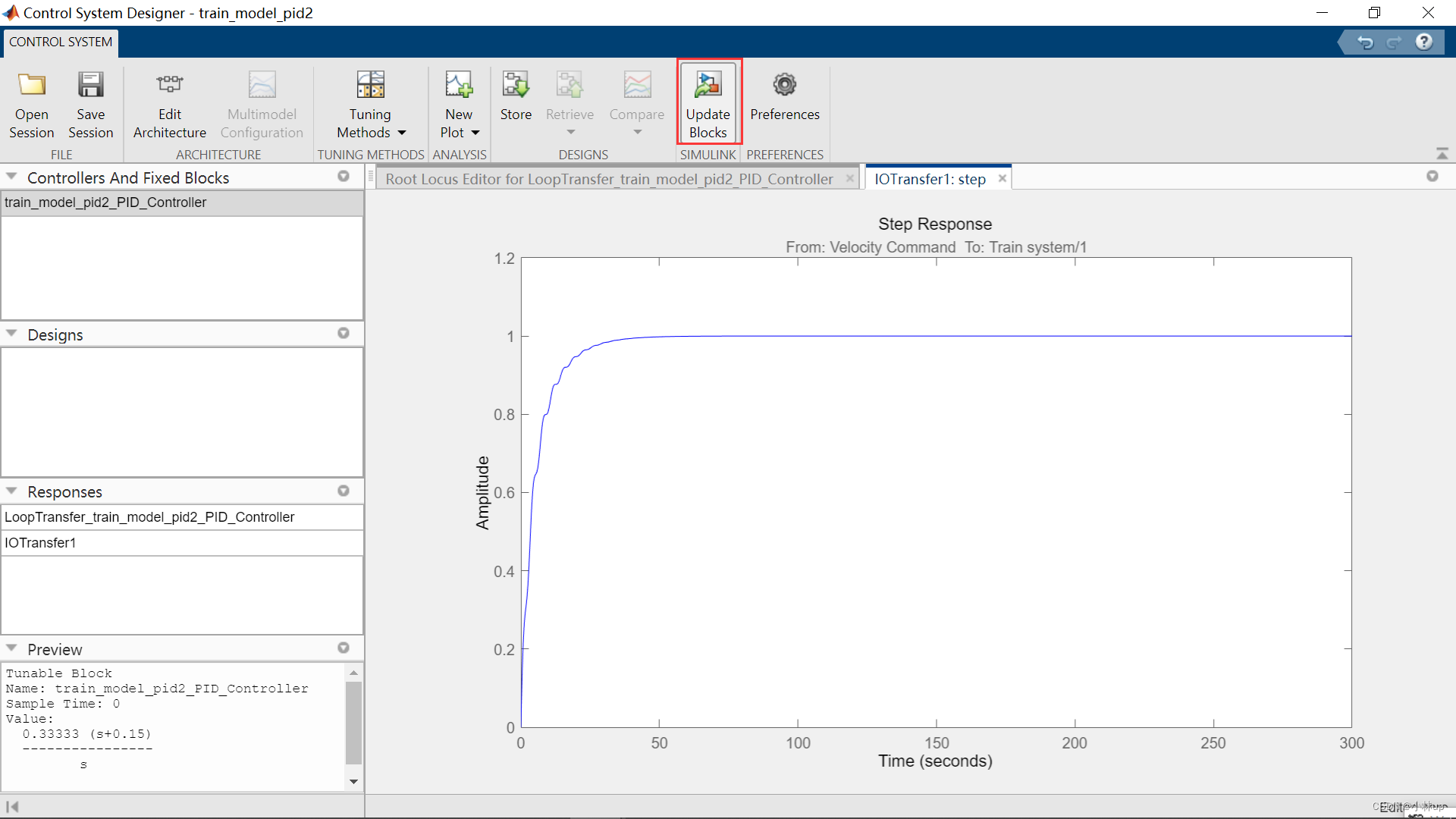The width and height of the screenshot is (1456, 819).
Task: Scroll the Preview panel down
Action: coord(355,783)
